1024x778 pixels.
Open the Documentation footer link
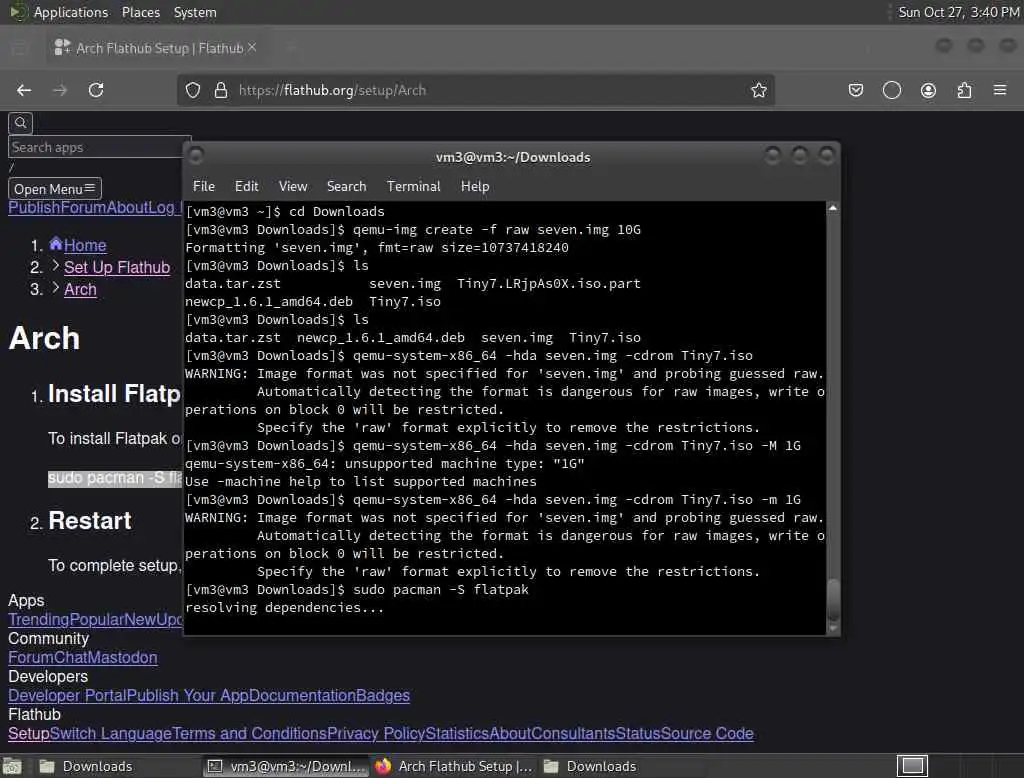click(x=302, y=695)
